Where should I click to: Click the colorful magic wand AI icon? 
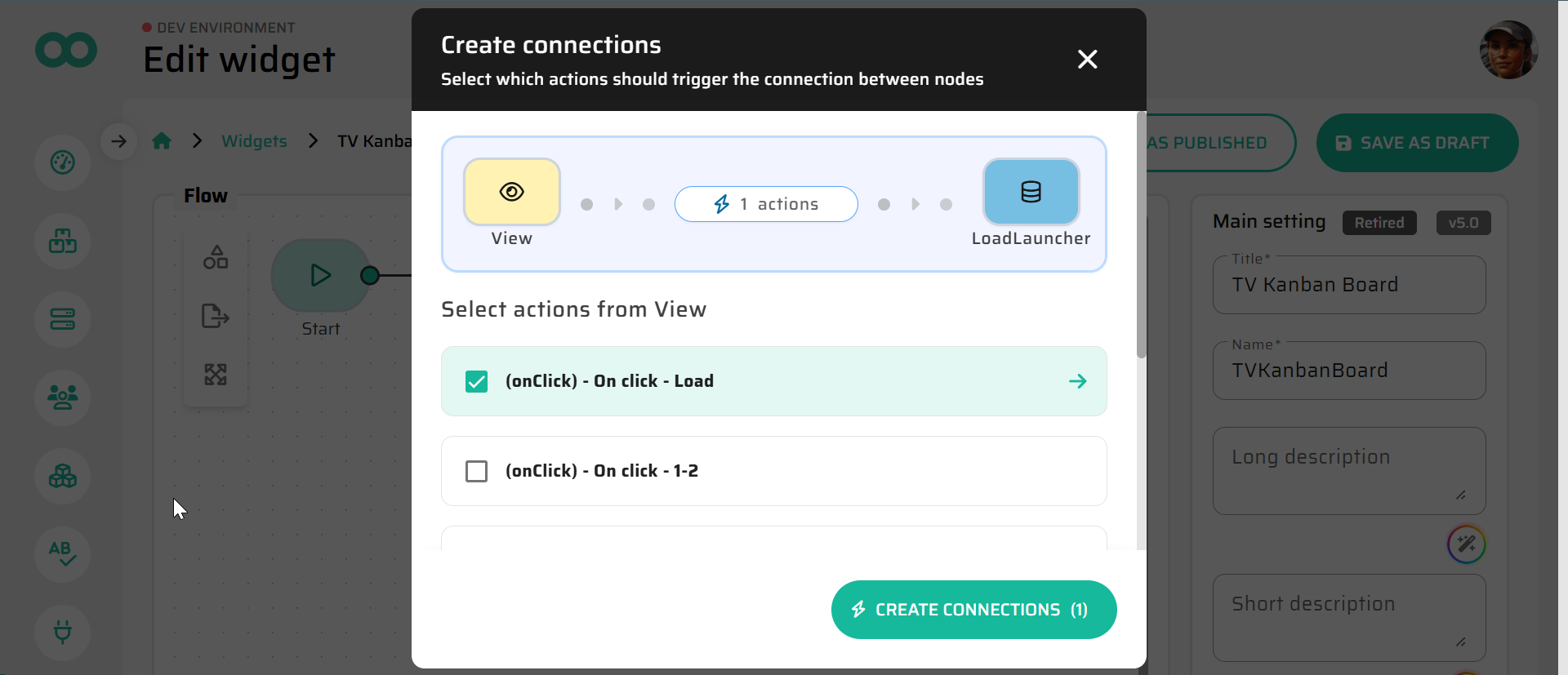pos(1466,544)
